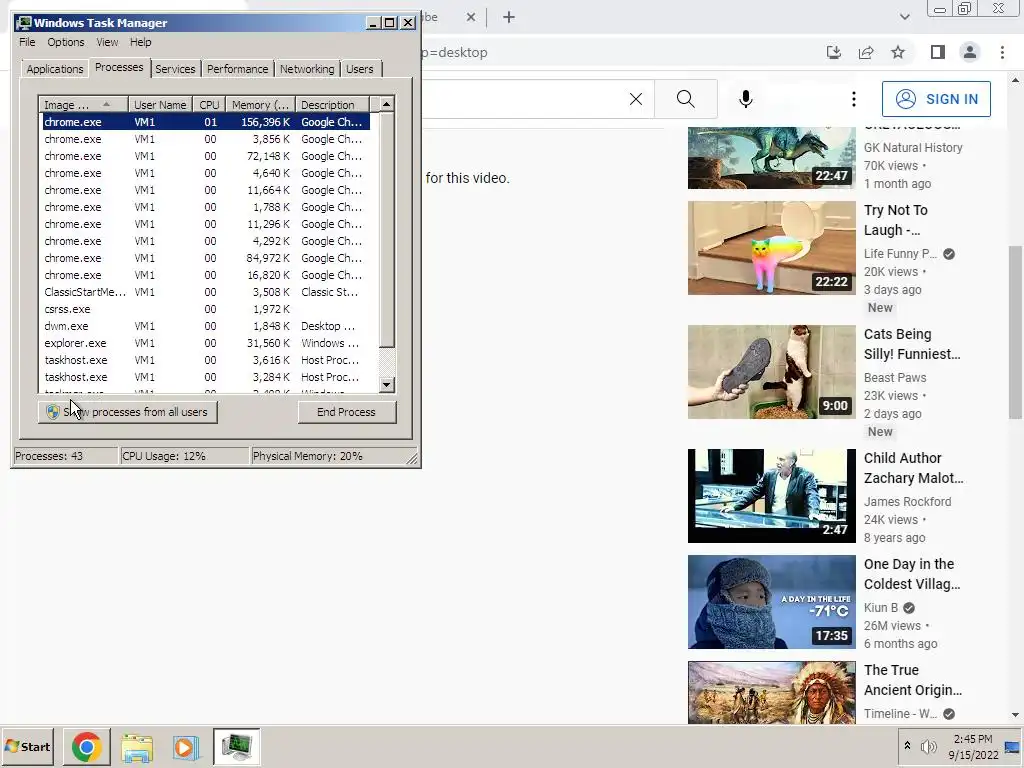Click the James Rockford channel name
The image size is (1024, 768).
pyautogui.click(x=907, y=502)
